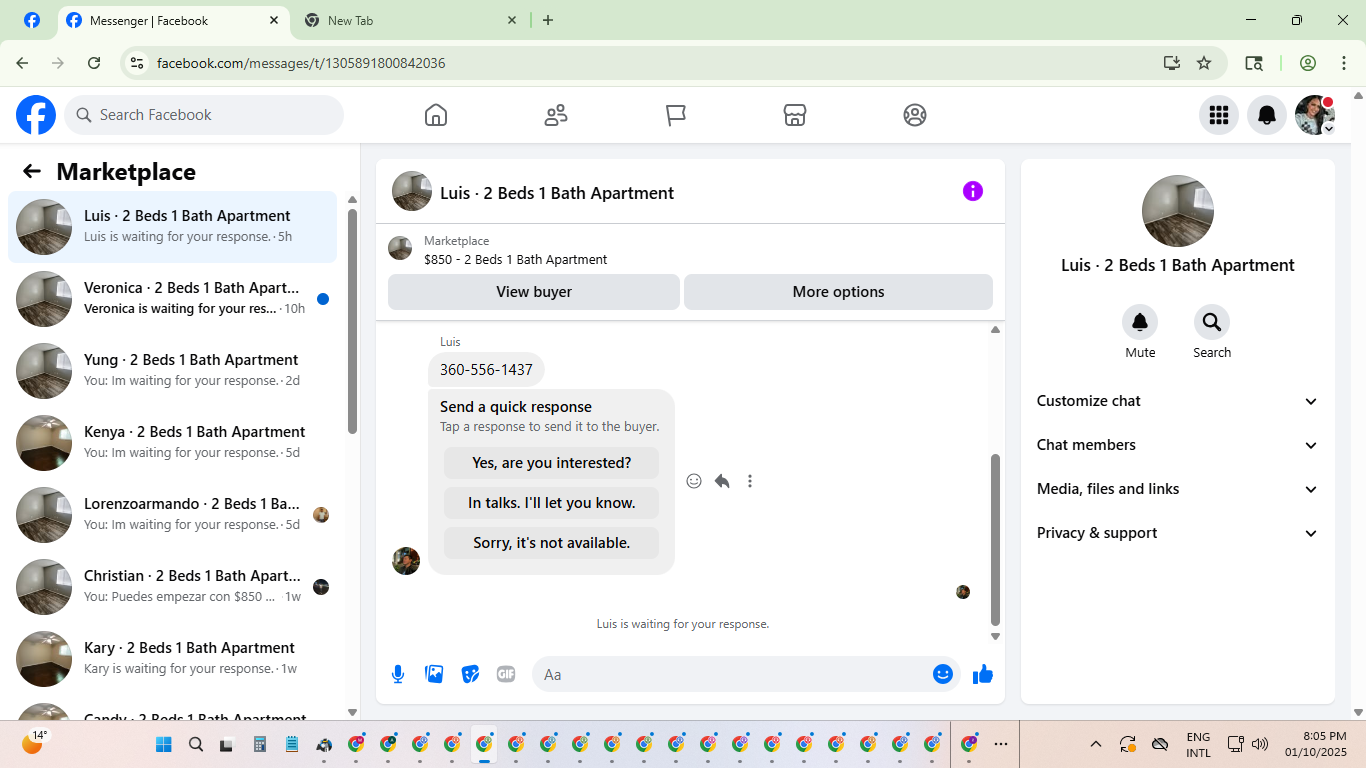The height and width of the screenshot is (768, 1366).
Task: Click the browser address bar URL
Action: click(x=301, y=63)
